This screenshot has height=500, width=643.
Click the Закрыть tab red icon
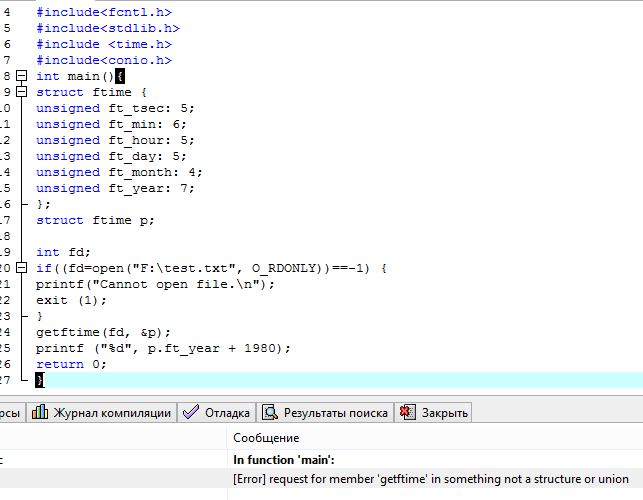[x=407, y=413]
